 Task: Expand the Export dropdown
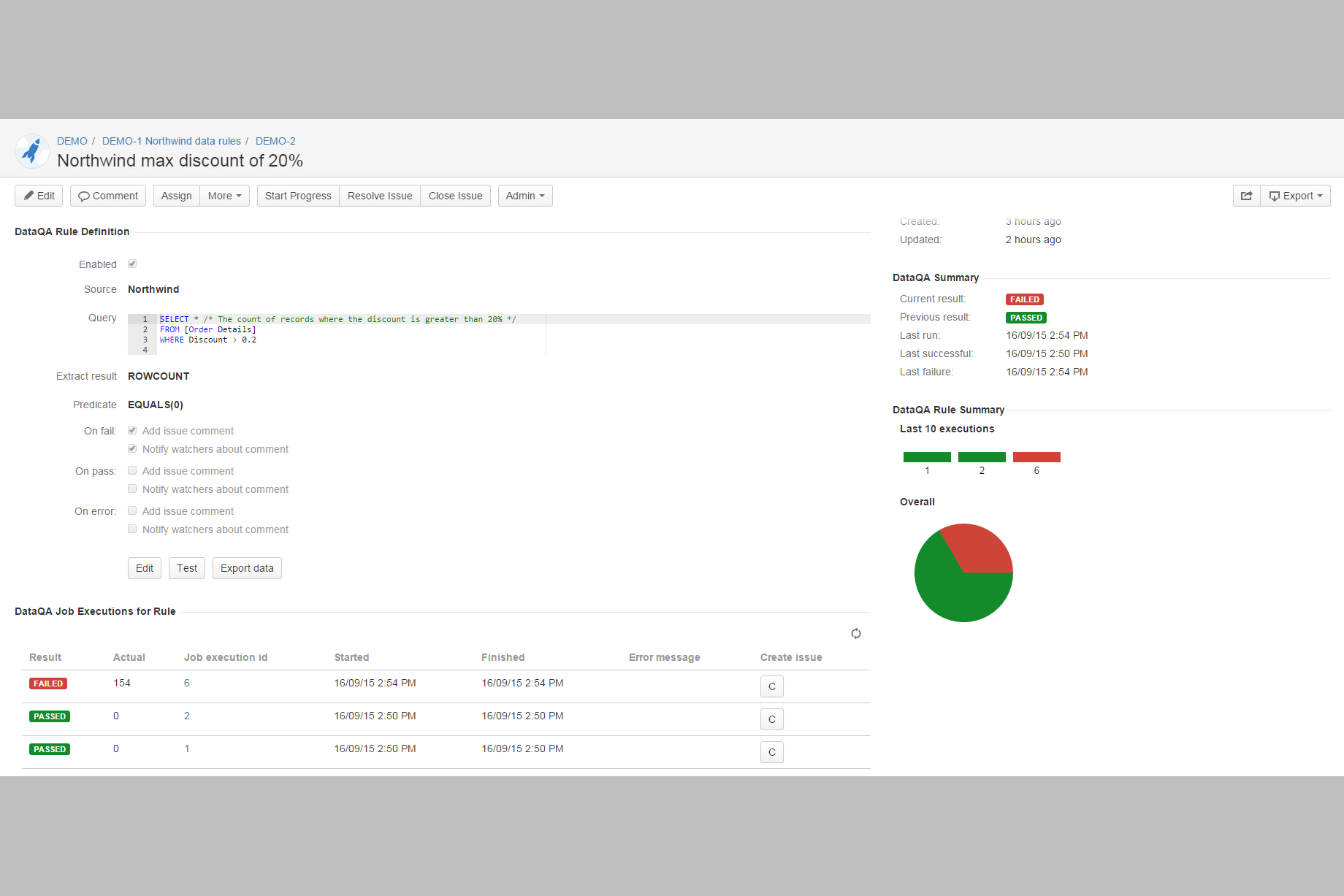click(x=1296, y=196)
